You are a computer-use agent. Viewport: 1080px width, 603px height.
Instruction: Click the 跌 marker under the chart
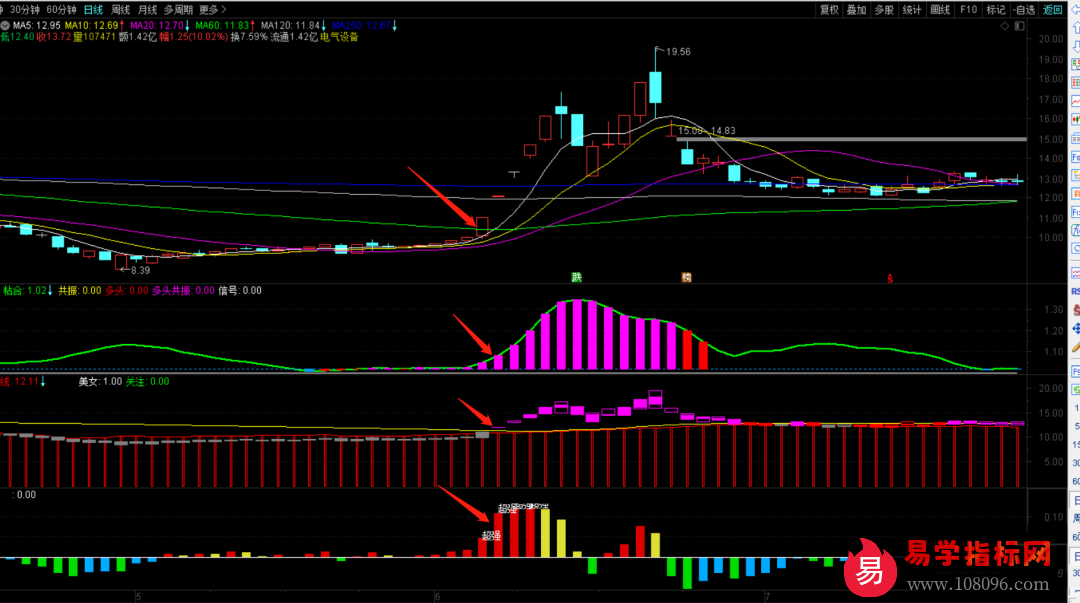coord(577,277)
